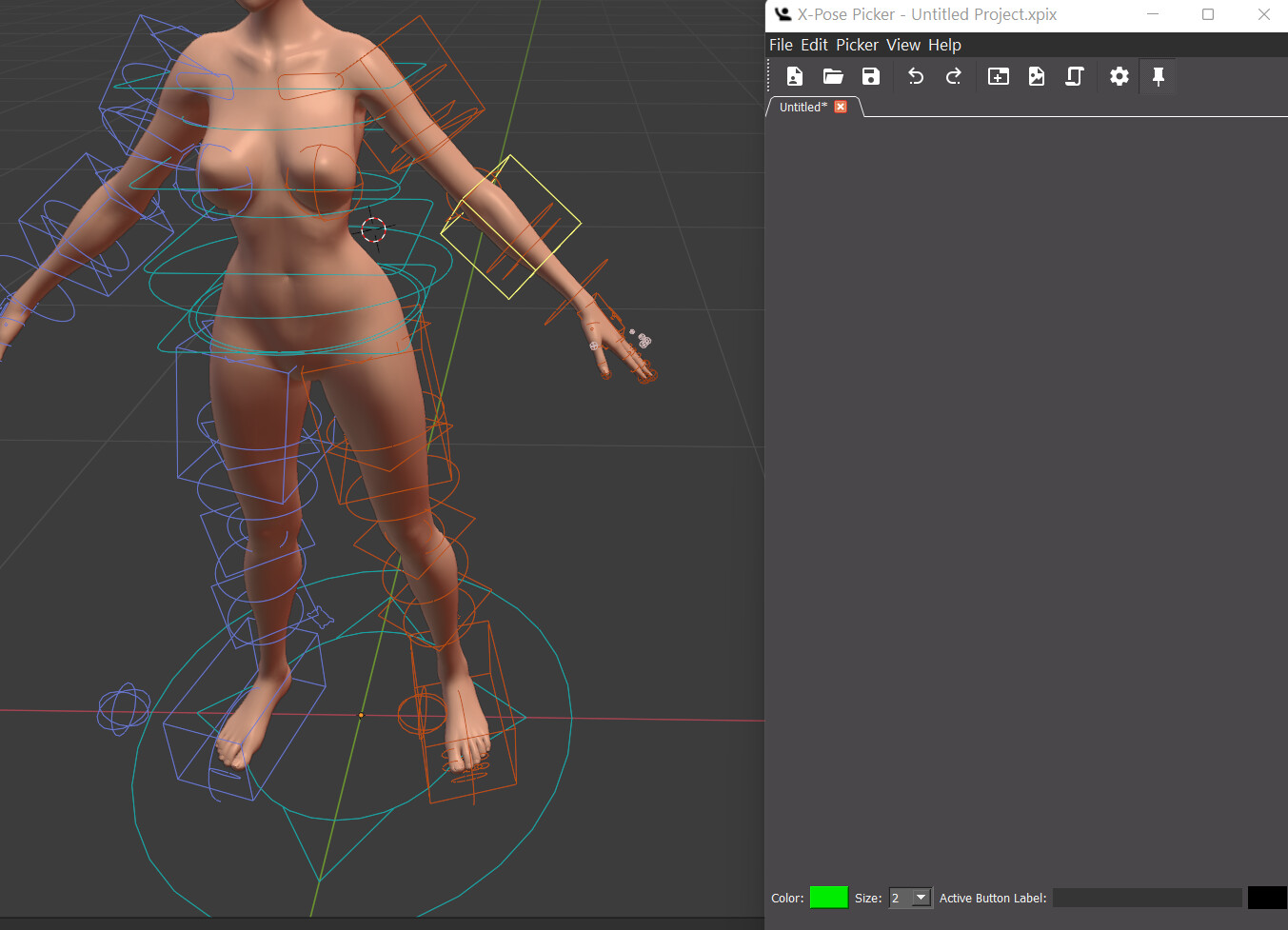Screen dimensions: 1288x930
Task: Close the Untitled* tab
Action: point(841,107)
